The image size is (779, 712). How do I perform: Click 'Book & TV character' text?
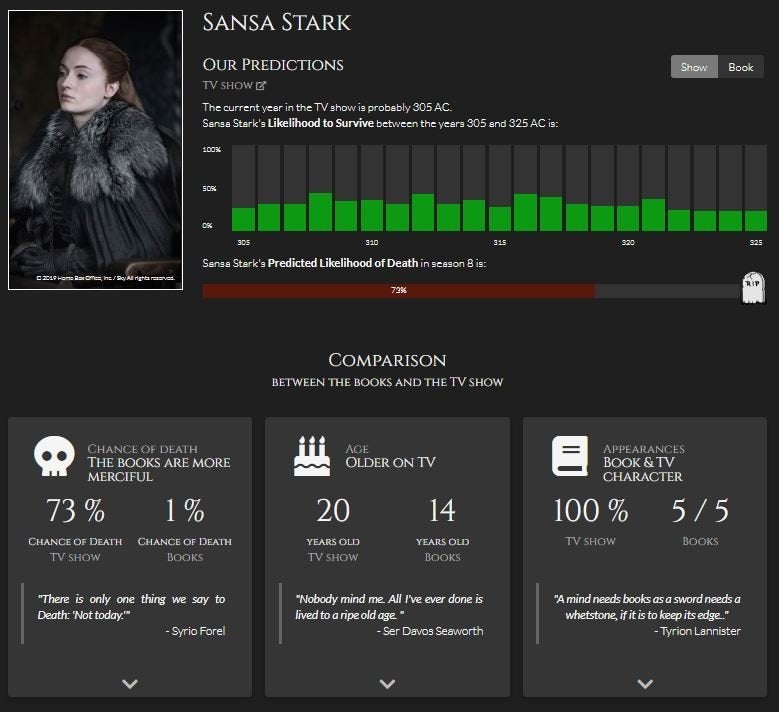[x=643, y=470]
